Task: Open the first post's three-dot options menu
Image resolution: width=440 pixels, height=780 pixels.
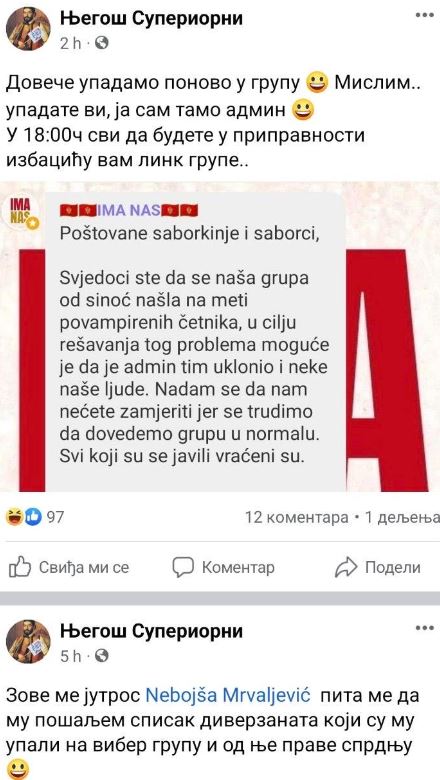Action: pyautogui.click(x=425, y=15)
